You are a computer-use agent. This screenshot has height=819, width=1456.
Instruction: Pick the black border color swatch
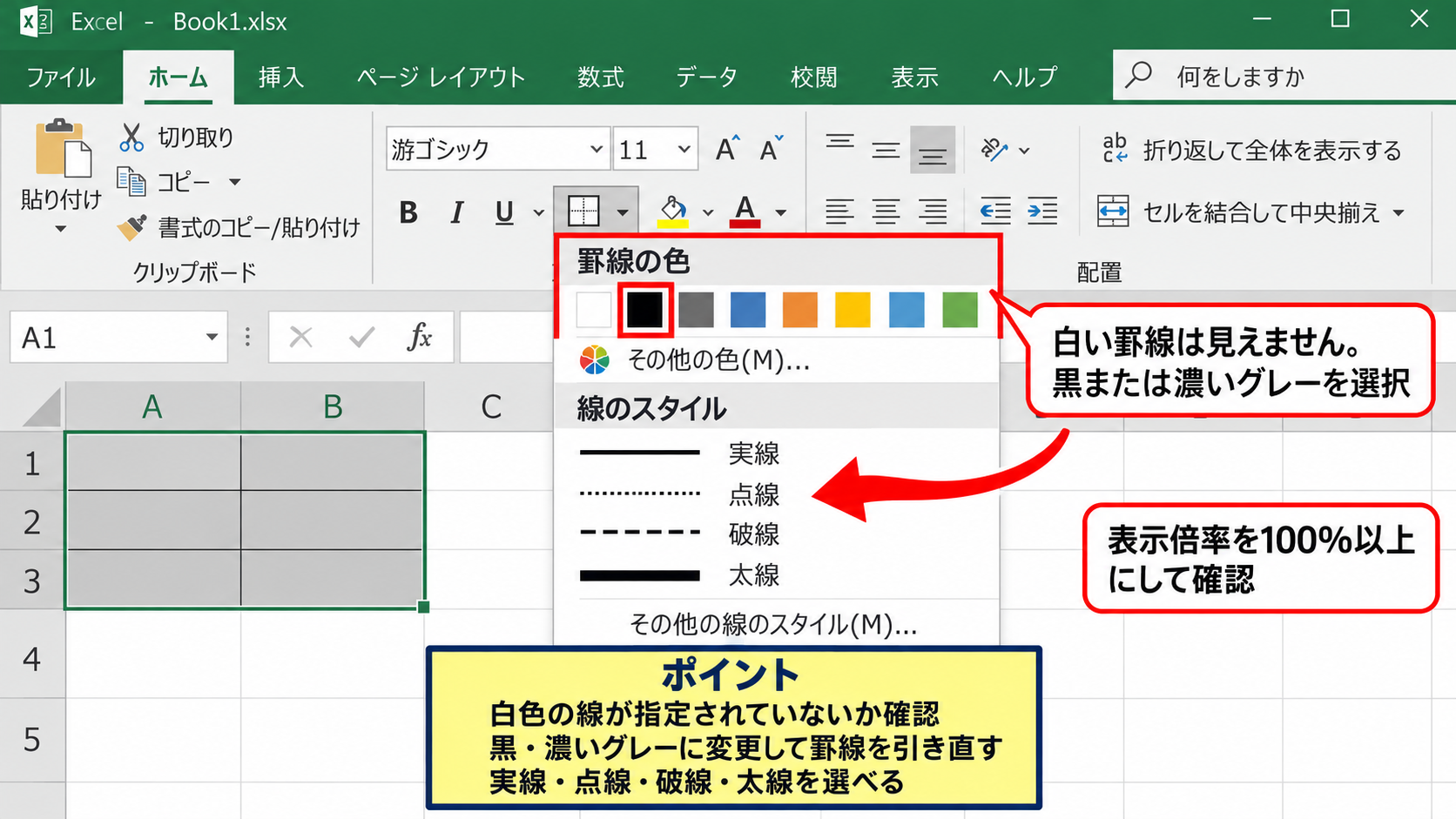(x=644, y=310)
